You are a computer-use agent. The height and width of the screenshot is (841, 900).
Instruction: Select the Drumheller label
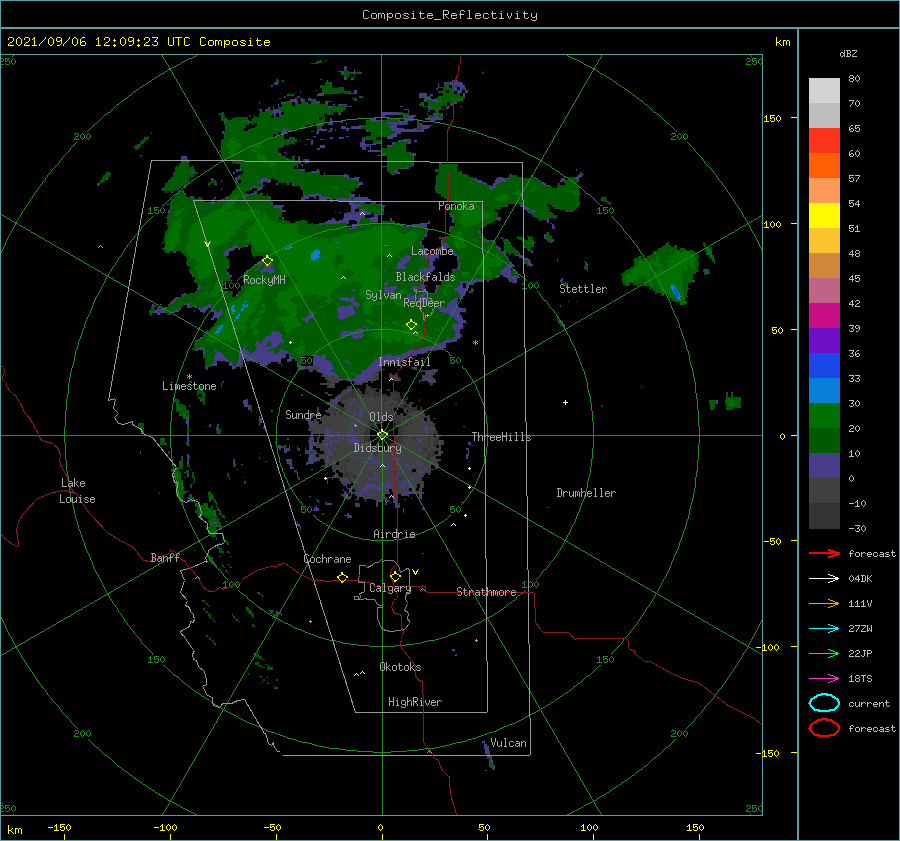(586, 493)
